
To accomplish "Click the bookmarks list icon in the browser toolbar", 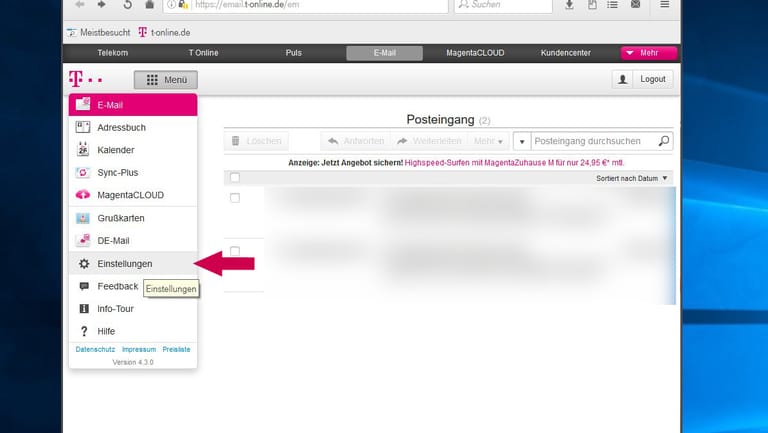I will point(613,4).
